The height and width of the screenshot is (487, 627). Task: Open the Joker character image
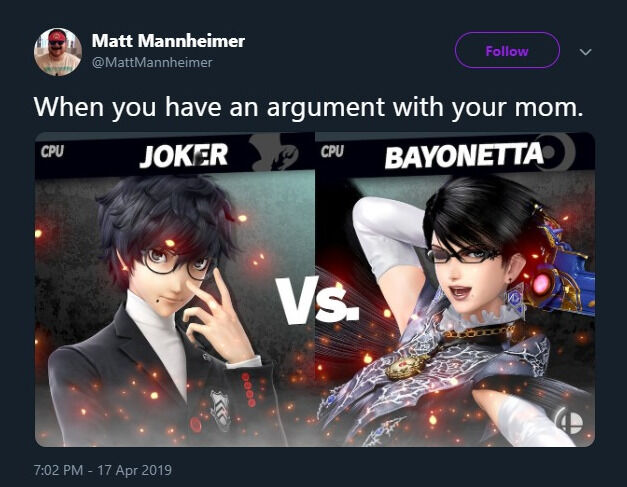tap(175, 289)
